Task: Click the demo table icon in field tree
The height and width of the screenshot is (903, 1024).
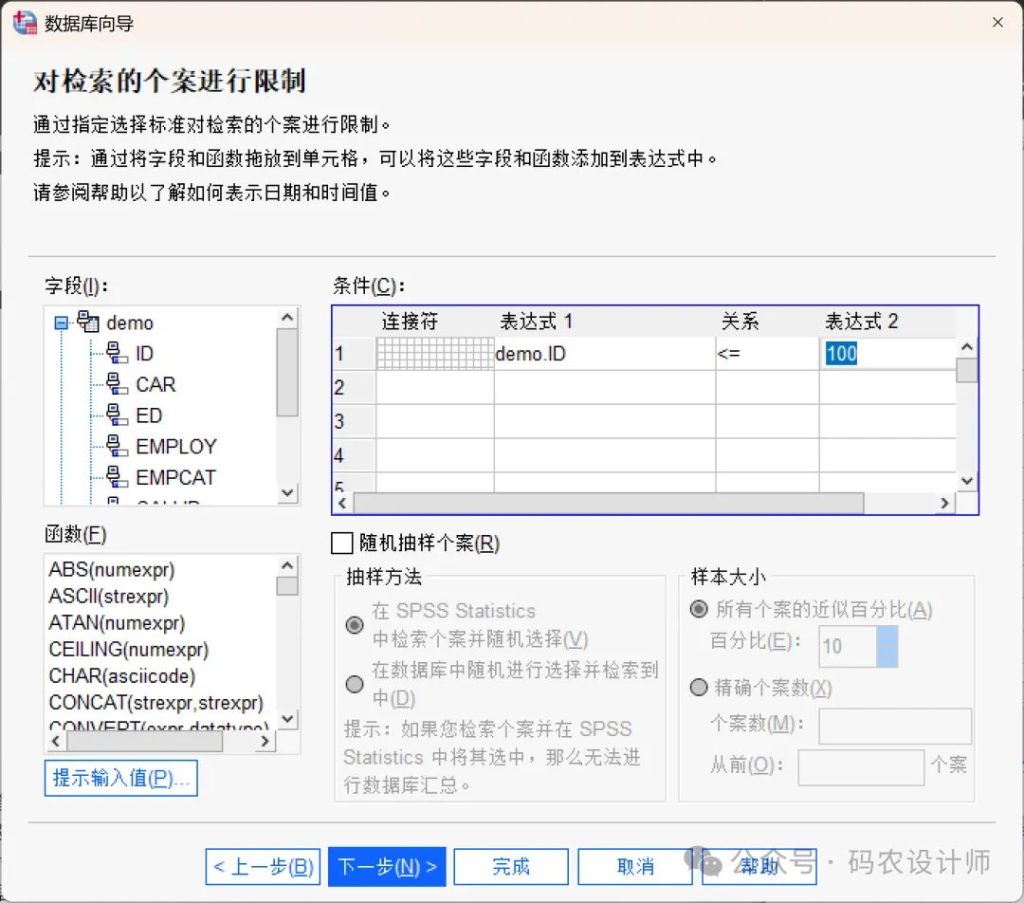Action: (x=89, y=323)
